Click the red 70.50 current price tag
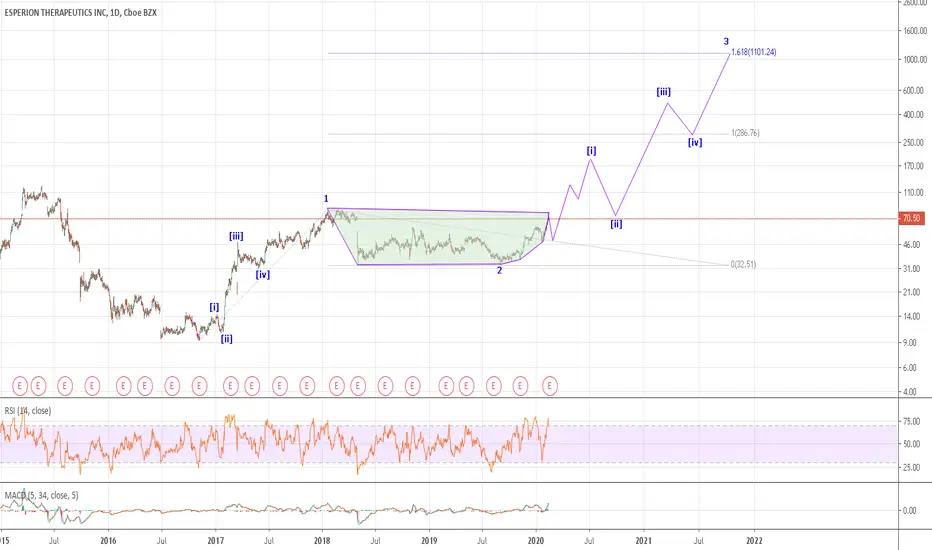Image resolution: width=932 pixels, height=550 pixels. 911,218
